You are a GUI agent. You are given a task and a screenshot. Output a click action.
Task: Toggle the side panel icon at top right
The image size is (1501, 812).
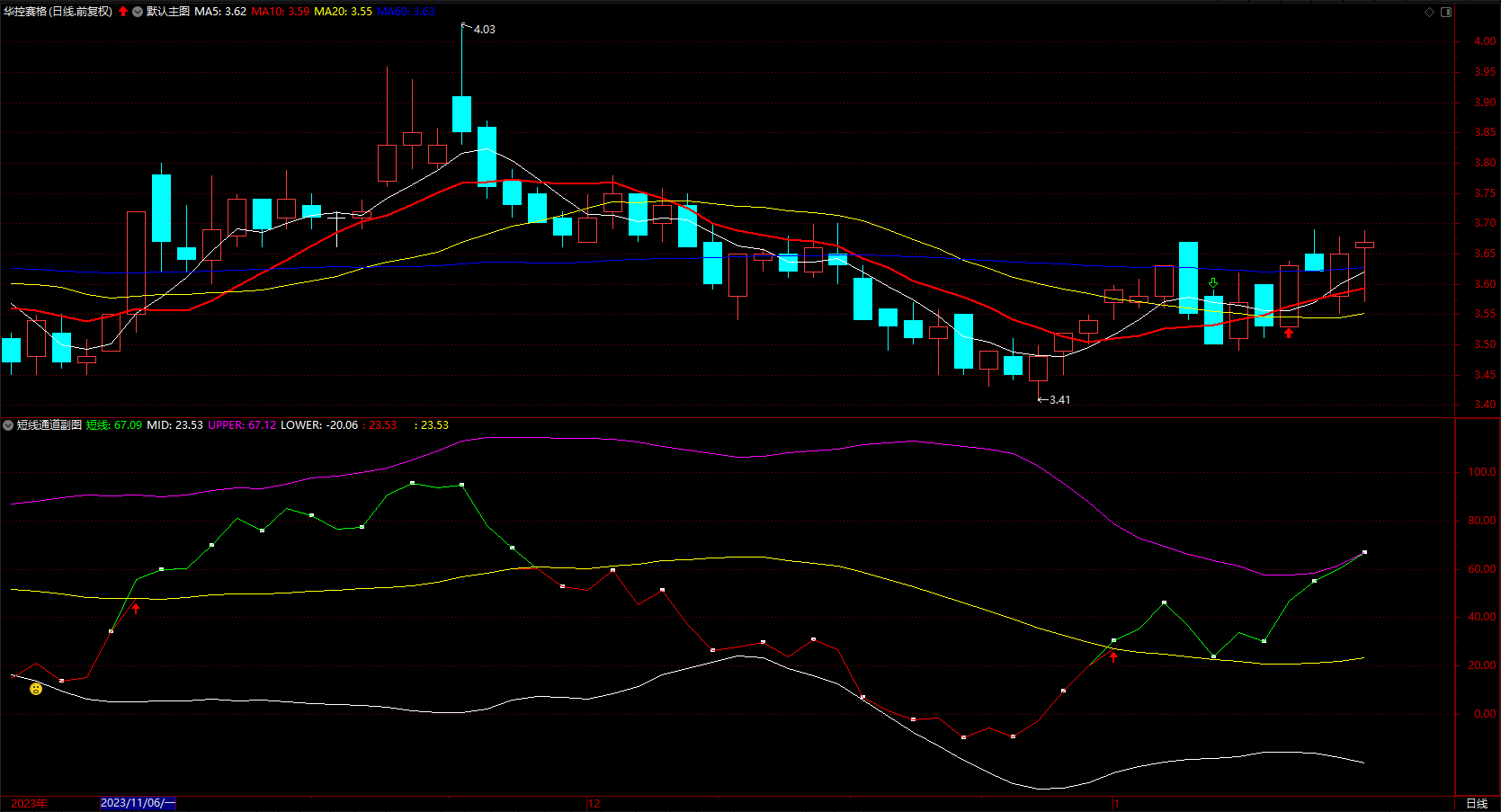[x=1446, y=12]
